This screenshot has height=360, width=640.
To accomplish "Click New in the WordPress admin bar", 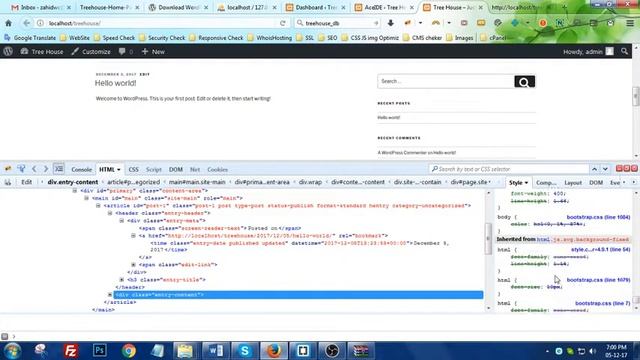I will click(153, 51).
